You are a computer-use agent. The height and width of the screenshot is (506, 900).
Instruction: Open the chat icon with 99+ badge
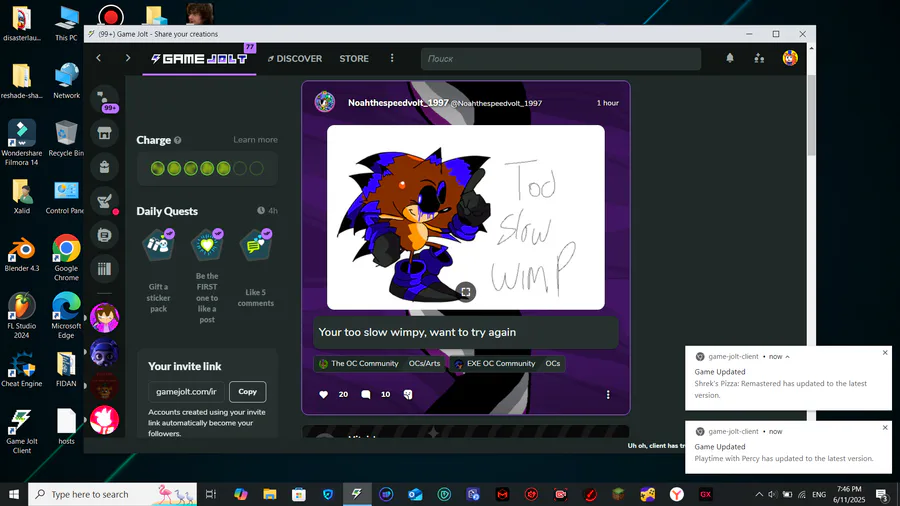click(x=105, y=100)
